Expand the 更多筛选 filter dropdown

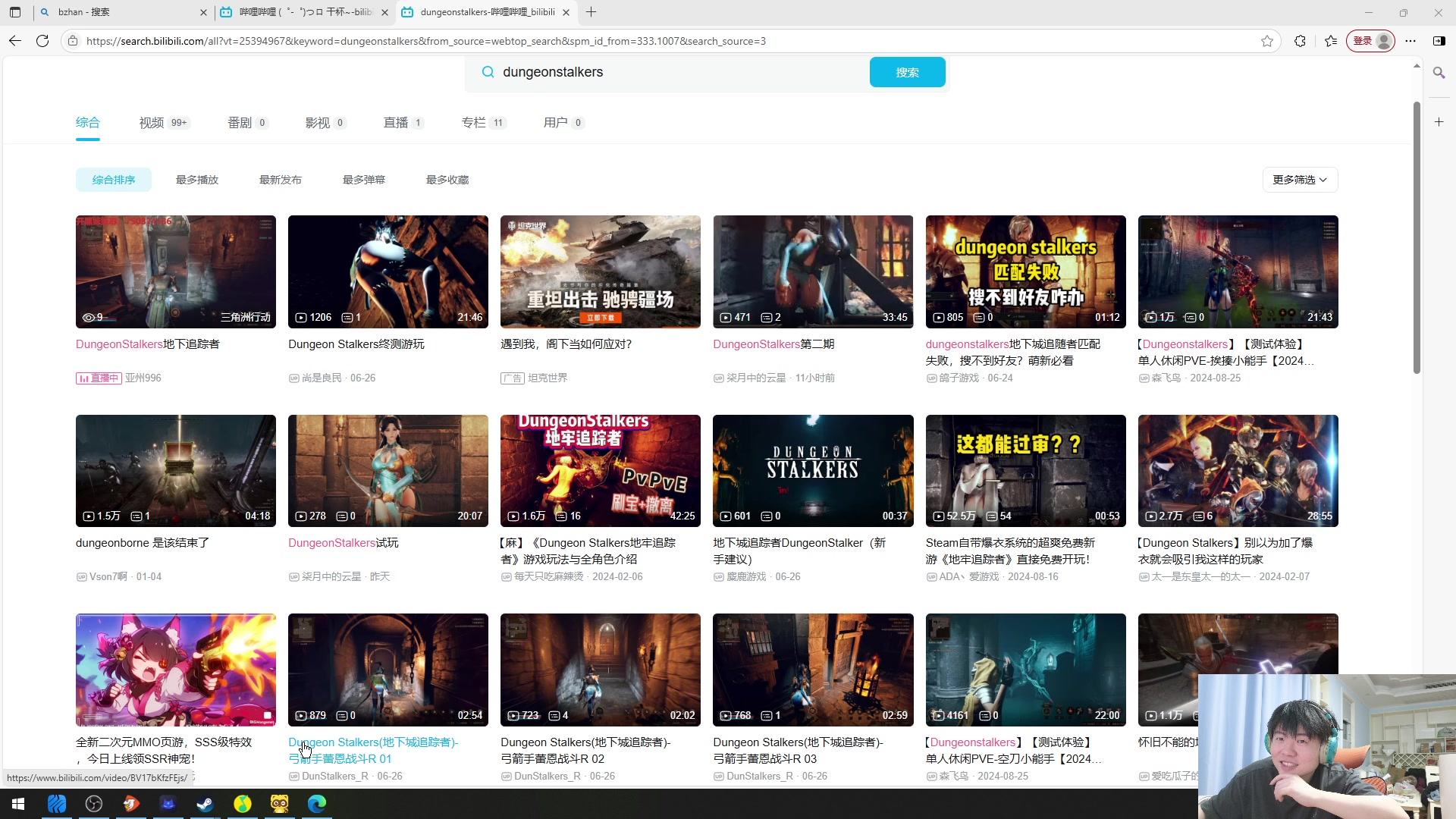(x=1300, y=180)
